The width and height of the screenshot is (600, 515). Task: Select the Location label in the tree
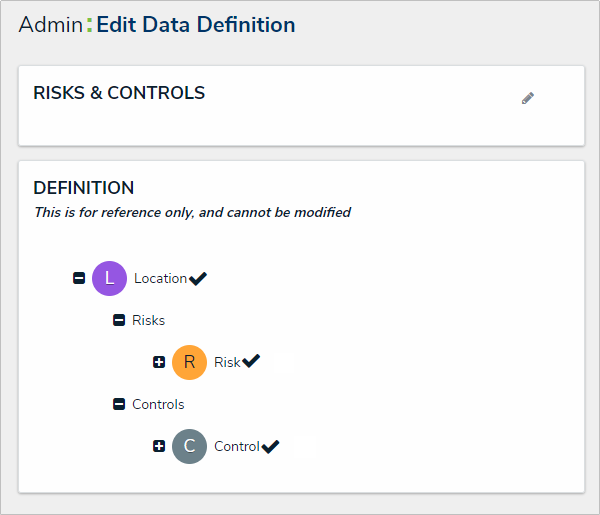pyautogui.click(x=160, y=279)
